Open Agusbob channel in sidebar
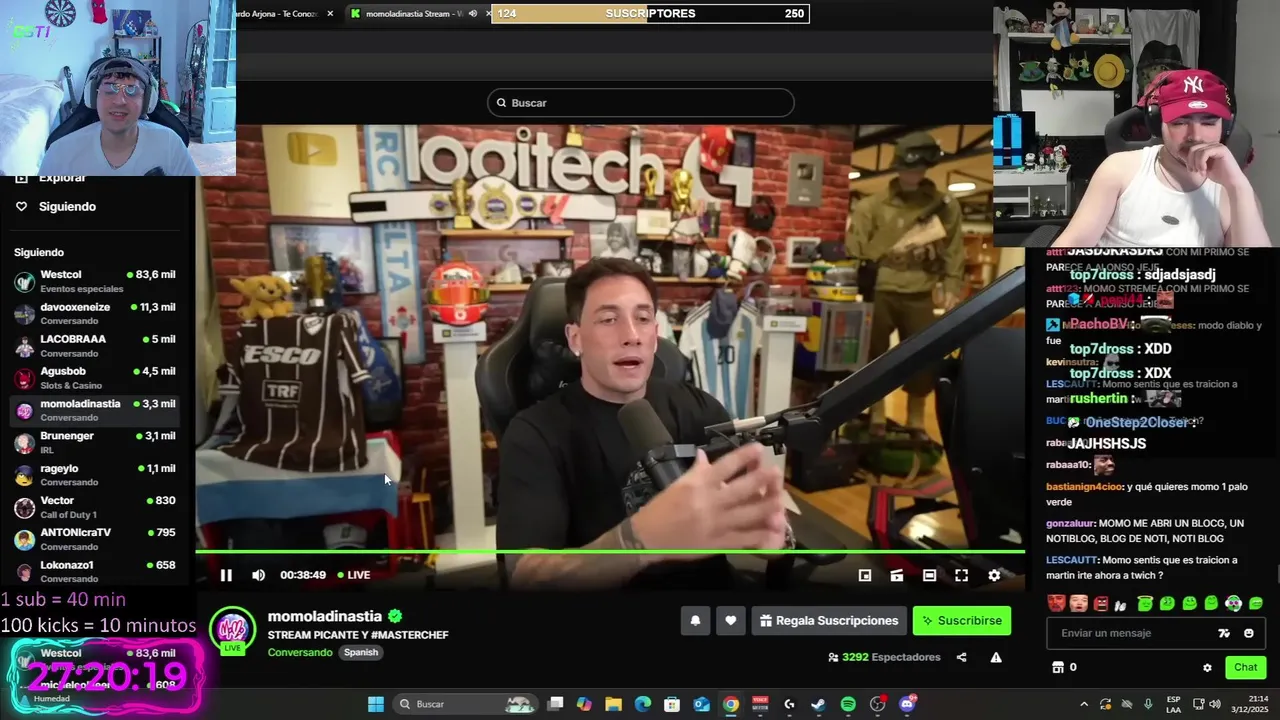This screenshot has width=1280, height=720. click(95, 377)
